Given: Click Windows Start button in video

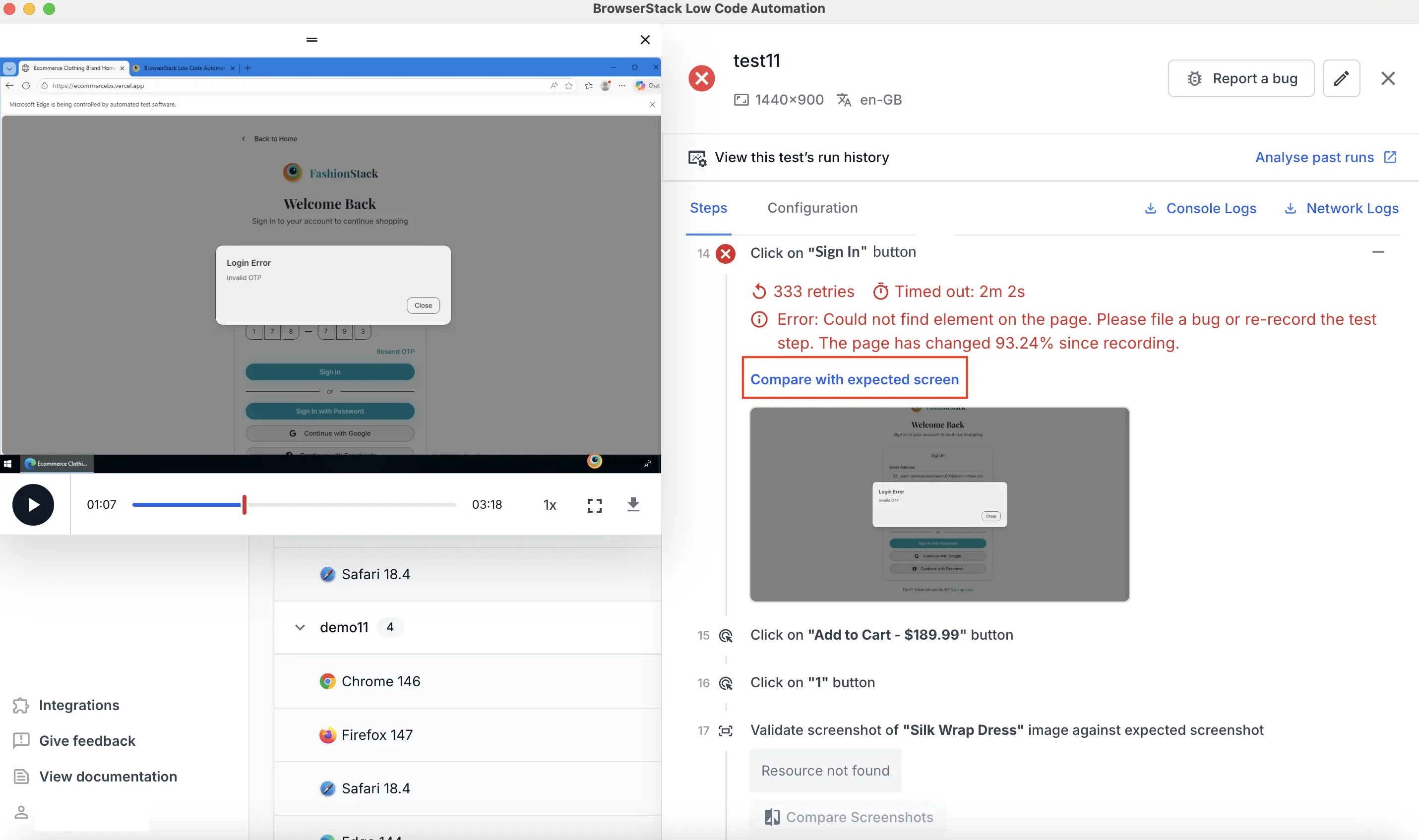Looking at the screenshot, I should 7,464.
